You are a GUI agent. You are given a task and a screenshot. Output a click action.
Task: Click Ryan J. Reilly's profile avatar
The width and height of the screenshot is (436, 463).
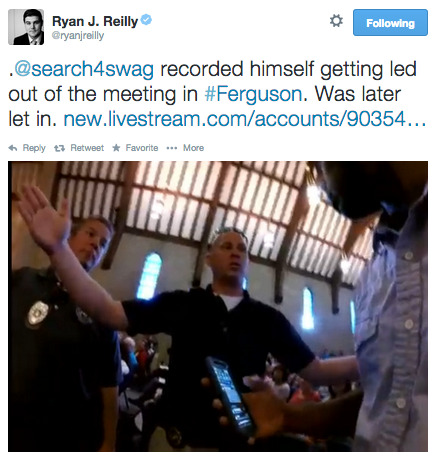26,27
